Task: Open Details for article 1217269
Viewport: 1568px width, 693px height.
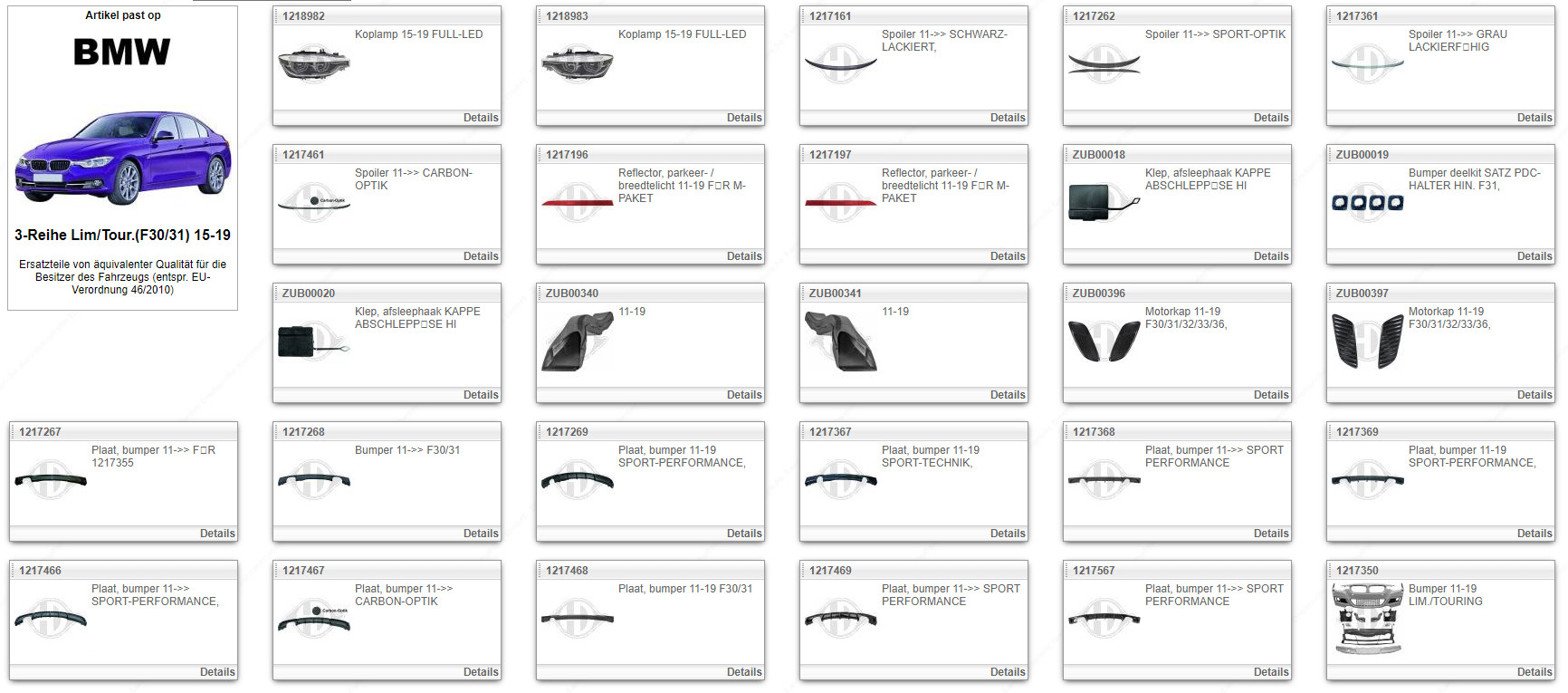Action: coord(744,534)
